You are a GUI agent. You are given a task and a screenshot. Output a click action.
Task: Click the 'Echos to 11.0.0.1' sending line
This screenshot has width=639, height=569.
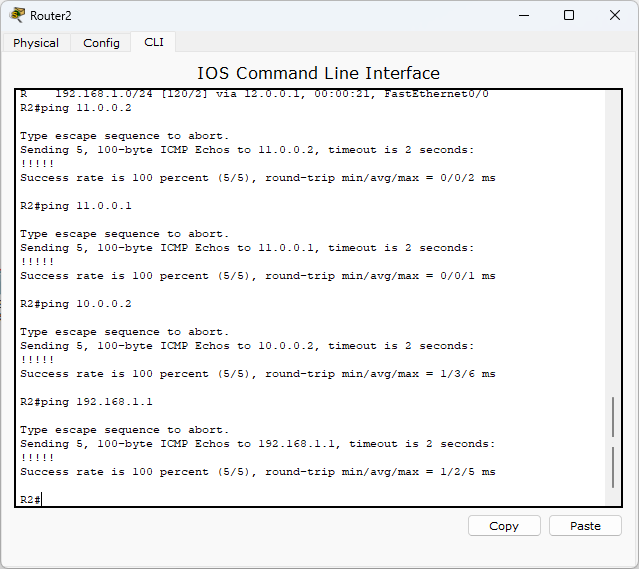point(247,248)
